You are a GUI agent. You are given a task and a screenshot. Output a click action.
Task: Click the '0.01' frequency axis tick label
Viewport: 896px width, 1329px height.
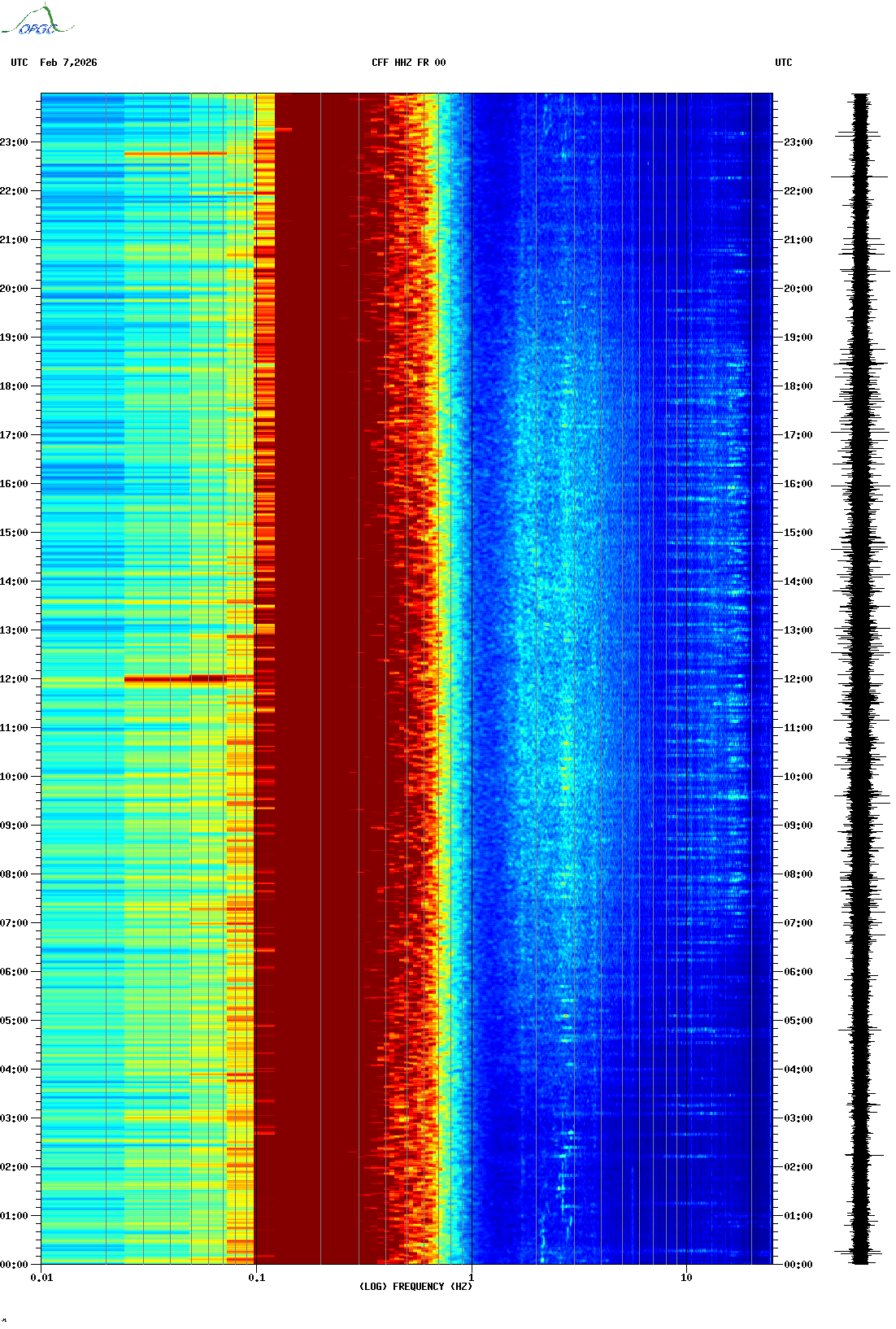click(41, 1277)
